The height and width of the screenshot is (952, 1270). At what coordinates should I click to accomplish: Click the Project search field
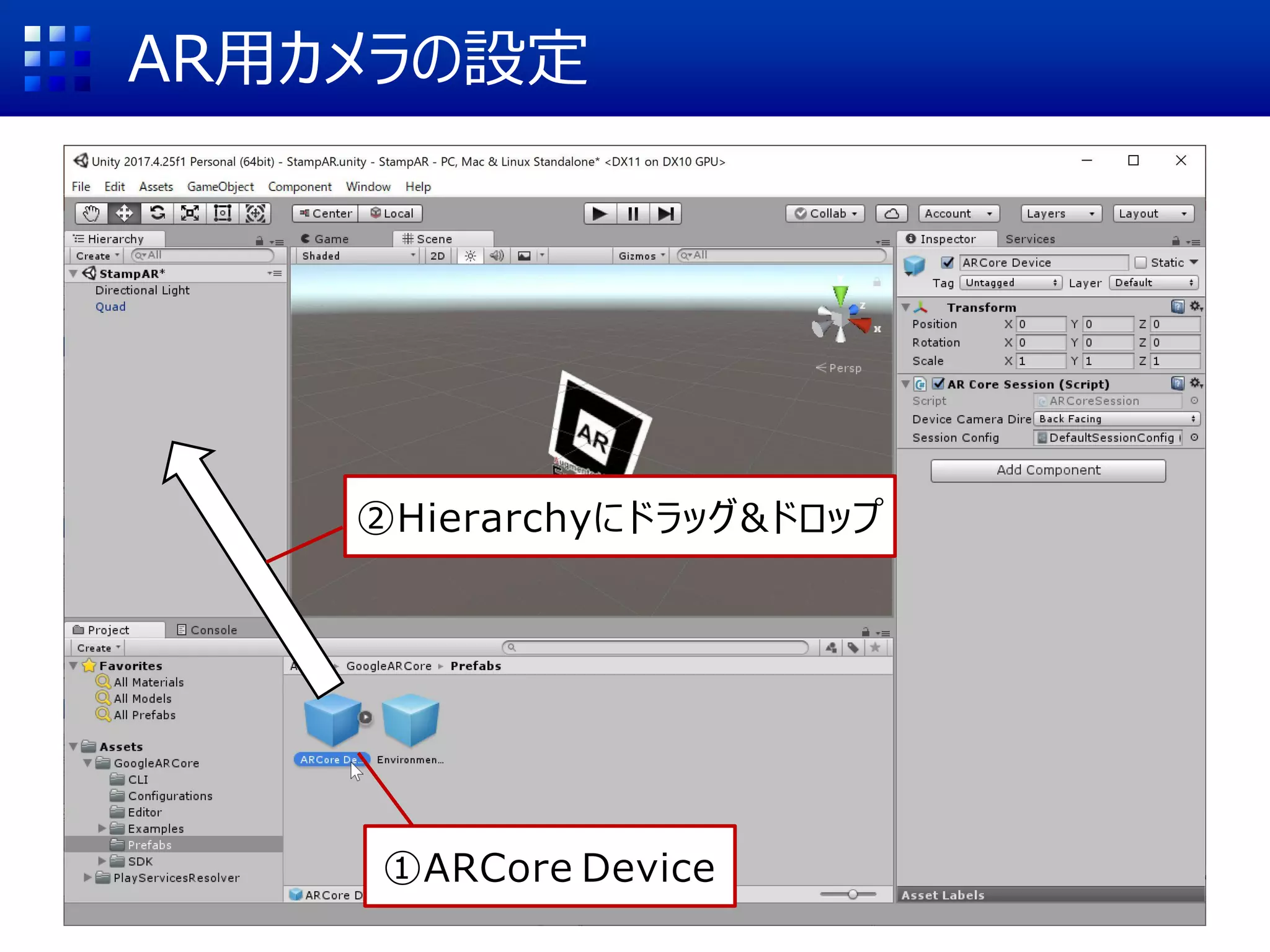655,648
